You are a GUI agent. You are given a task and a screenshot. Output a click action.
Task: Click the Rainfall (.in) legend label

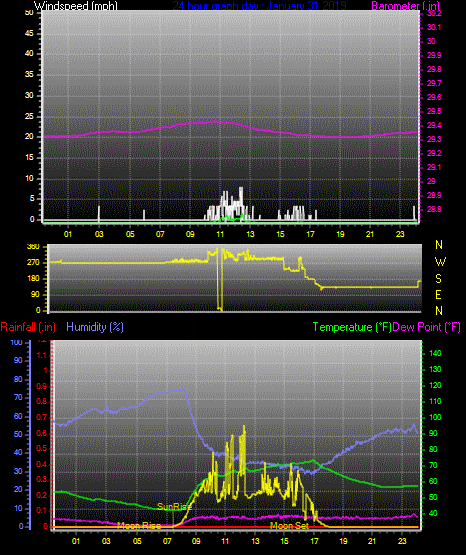click(28, 327)
